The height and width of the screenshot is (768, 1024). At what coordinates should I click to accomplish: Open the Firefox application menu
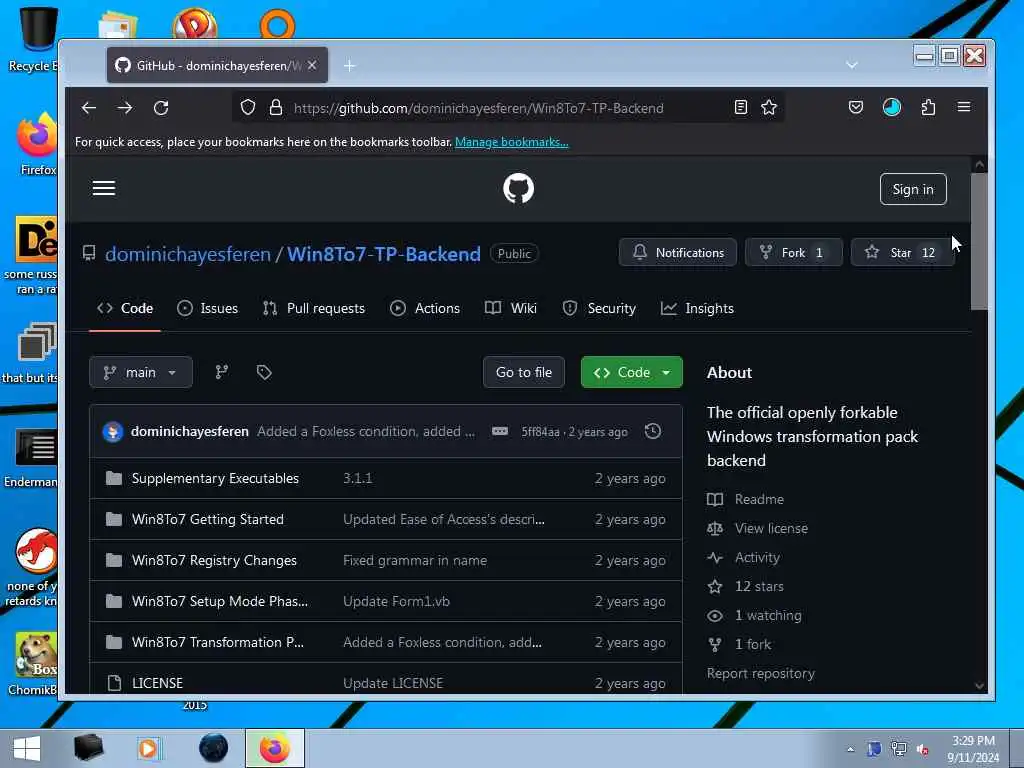(964, 107)
